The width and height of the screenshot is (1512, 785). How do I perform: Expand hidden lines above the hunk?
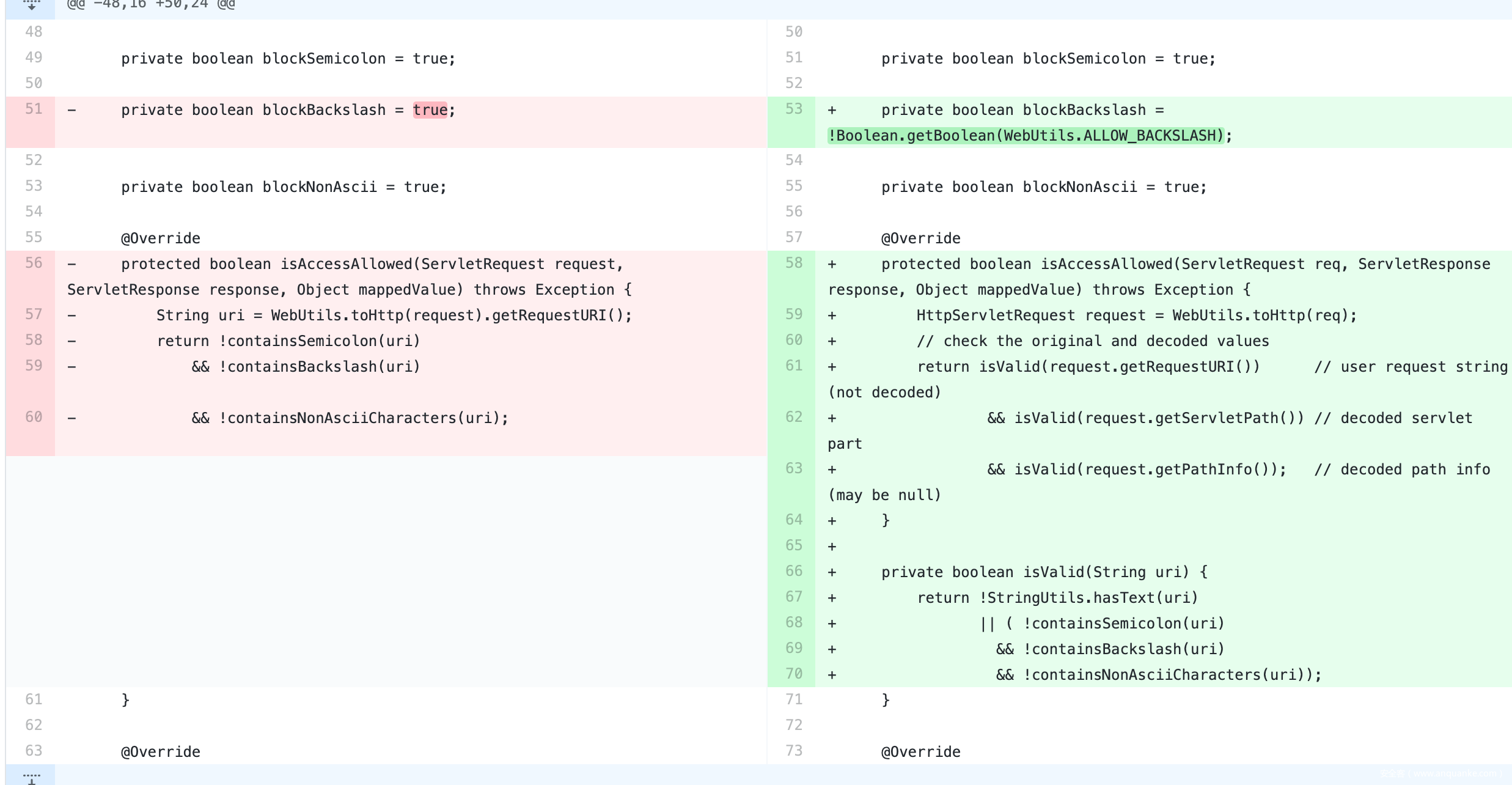pyautogui.click(x=31, y=5)
